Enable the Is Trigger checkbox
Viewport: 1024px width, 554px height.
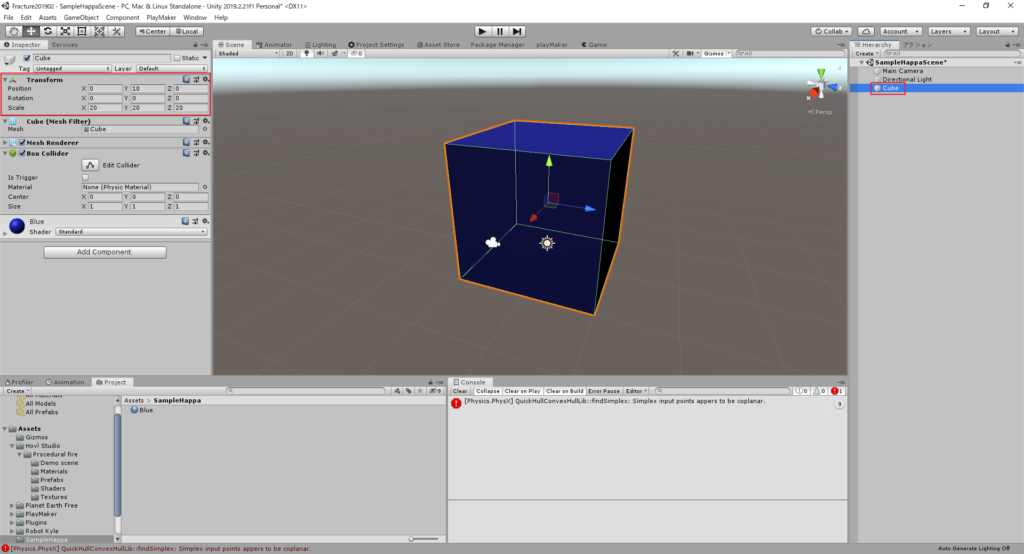(x=85, y=178)
